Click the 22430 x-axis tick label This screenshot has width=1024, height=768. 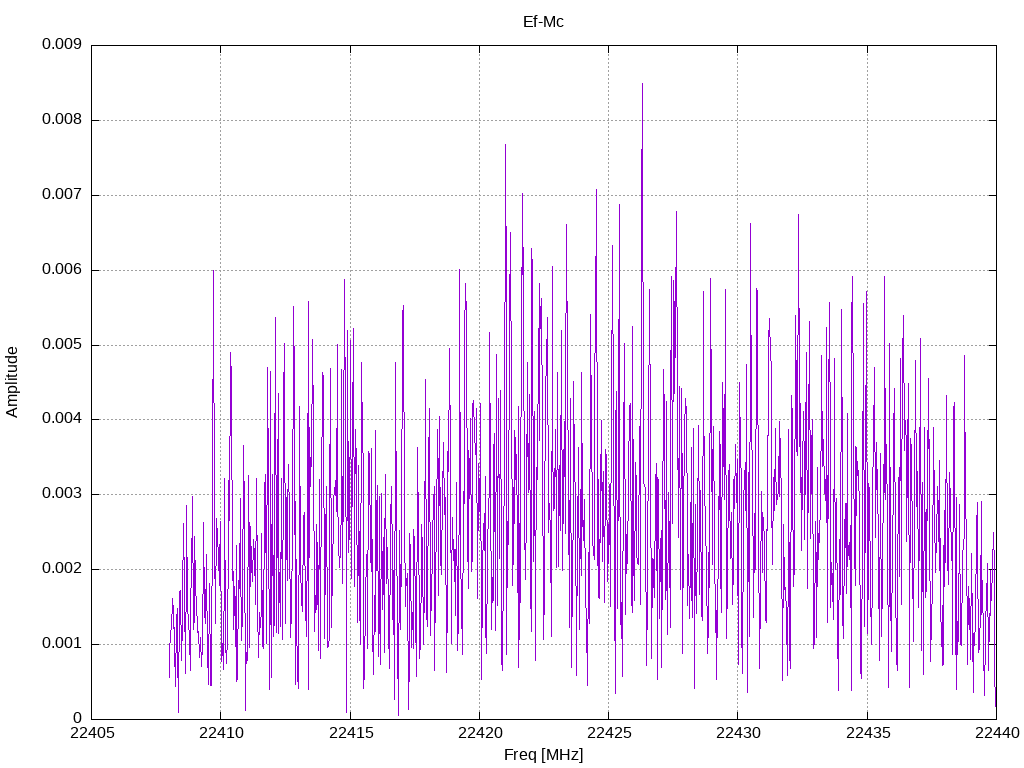pos(739,733)
